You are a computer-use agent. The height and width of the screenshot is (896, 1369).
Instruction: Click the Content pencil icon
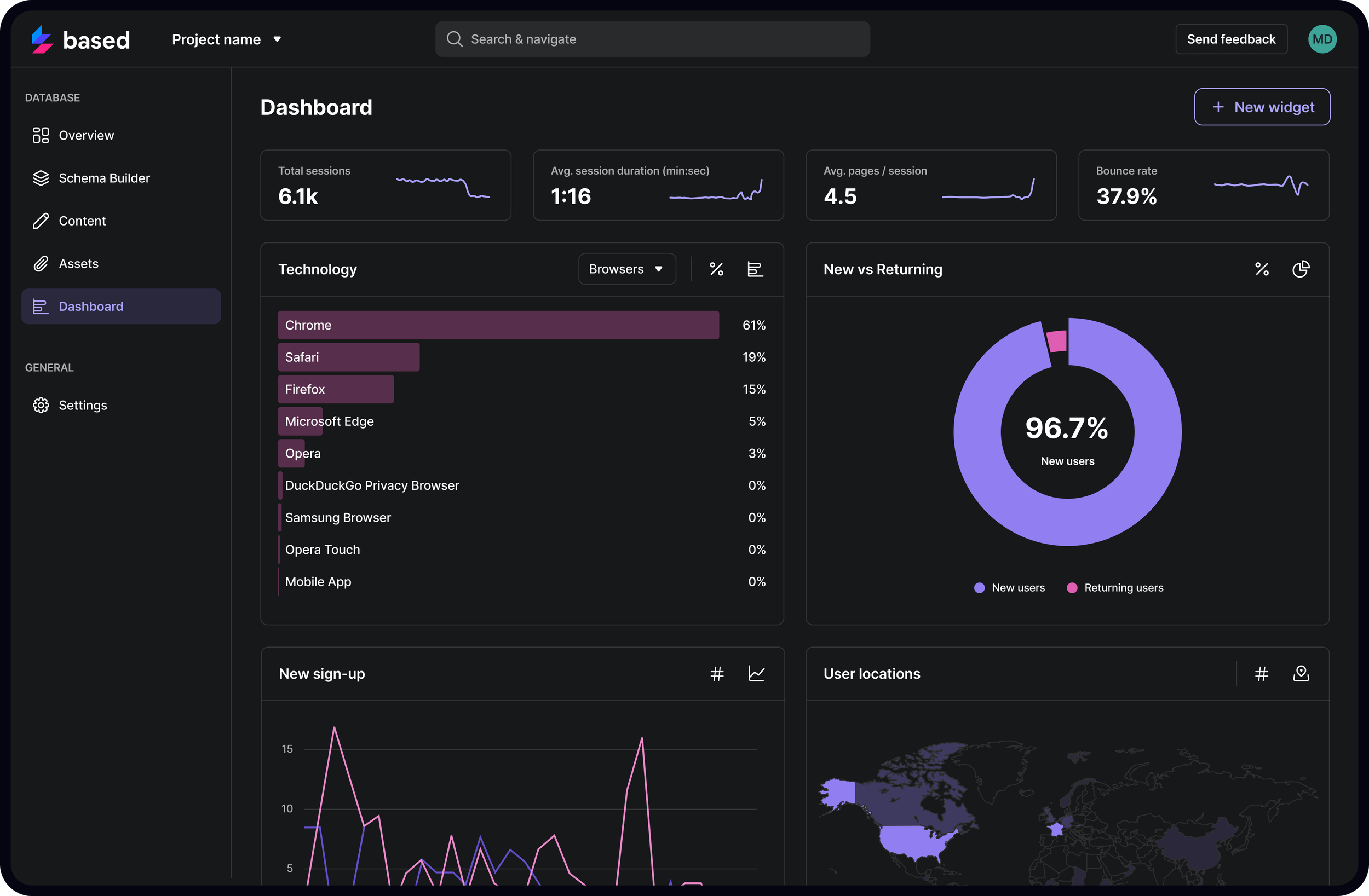41,221
